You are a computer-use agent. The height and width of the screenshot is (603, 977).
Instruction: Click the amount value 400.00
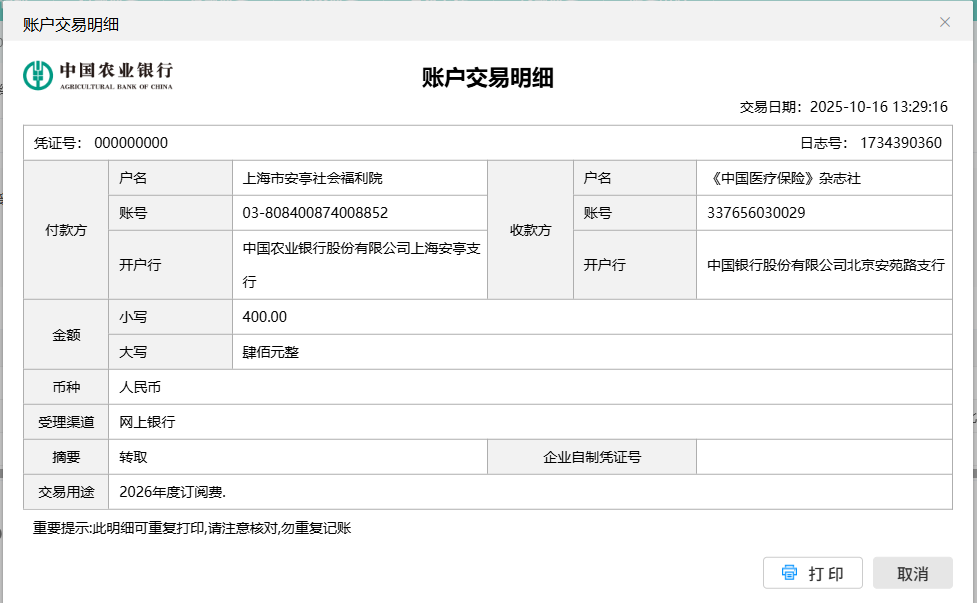pyautogui.click(x=265, y=317)
